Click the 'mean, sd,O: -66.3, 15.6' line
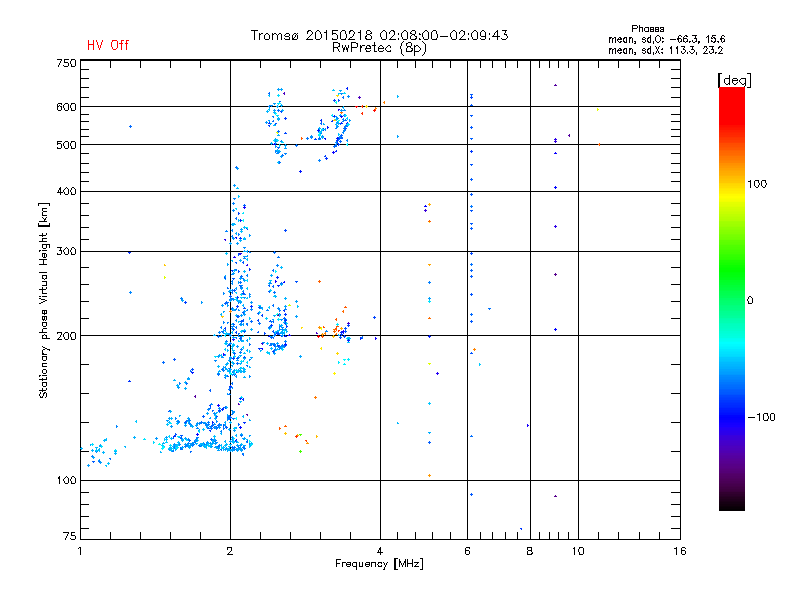The height and width of the screenshot is (600, 800). tap(666, 39)
